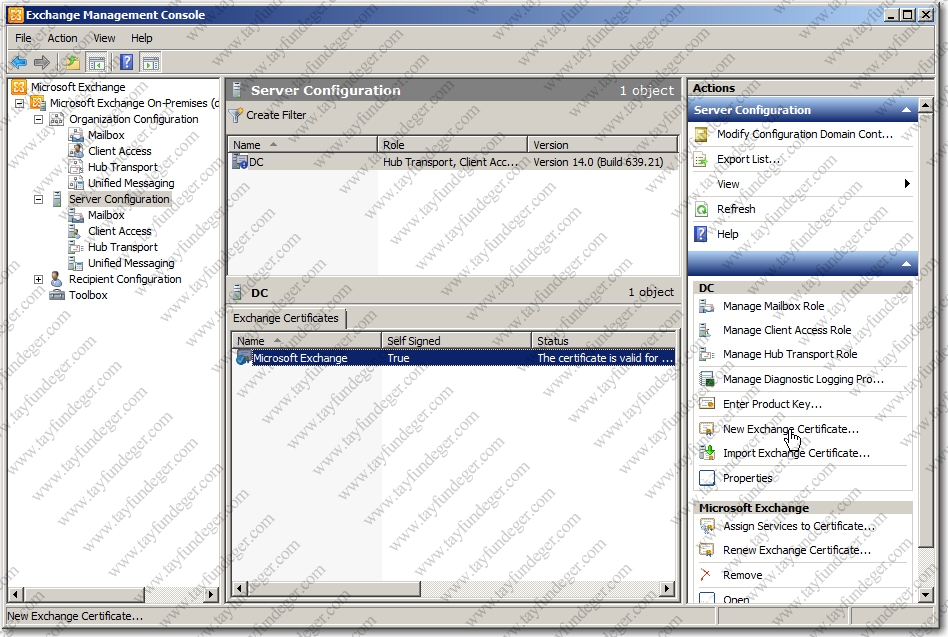Click Manage Hub Transport Role action
The image size is (948, 637).
[x=790, y=354]
